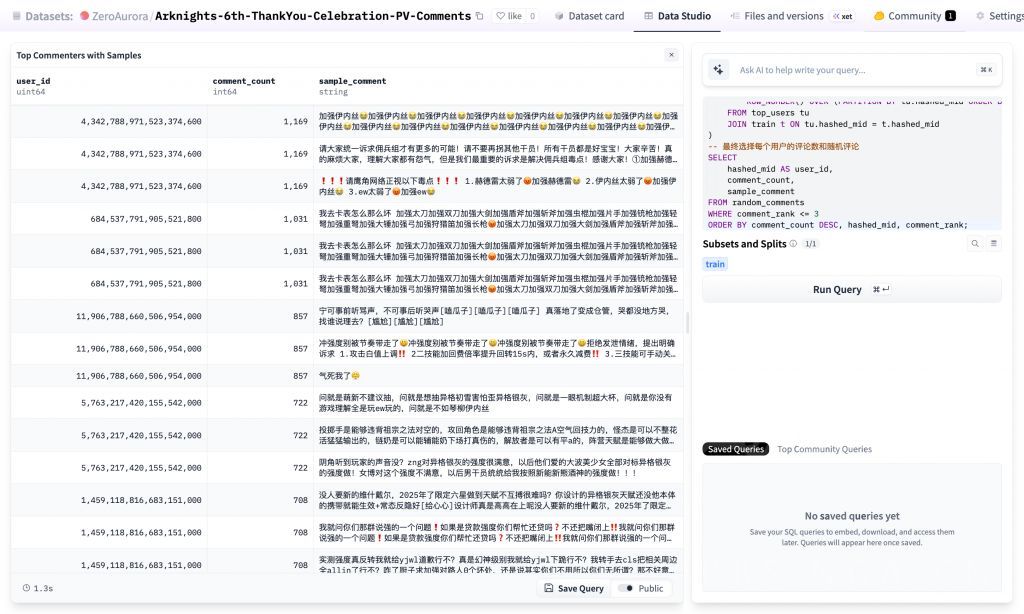Image resolution: width=1024 pixels, height=614 pixels.
Task: Click the Ask AI query input field
Action: pos(850,70)
